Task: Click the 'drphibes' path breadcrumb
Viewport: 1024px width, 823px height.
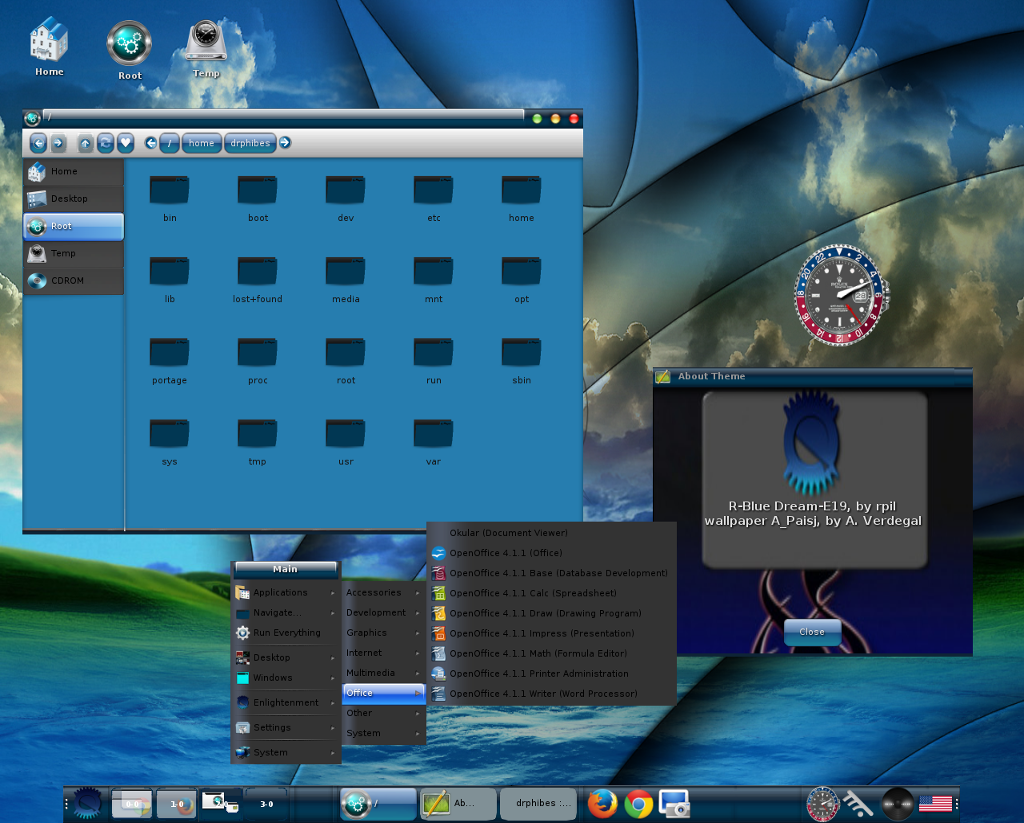Action: [x=250, y=143]
